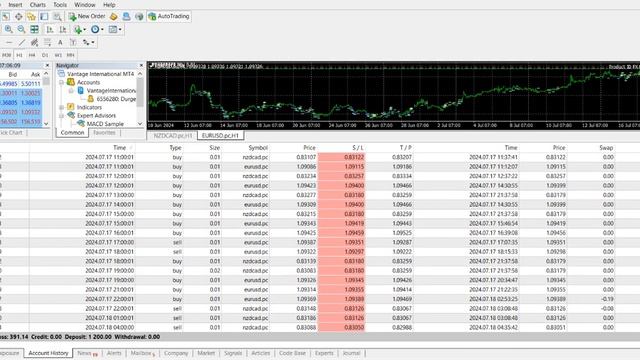The height and width of the screenshot is (360, 640).
Task: Open the Help menu
Action: pyautogui.click(x=109, y=5)
